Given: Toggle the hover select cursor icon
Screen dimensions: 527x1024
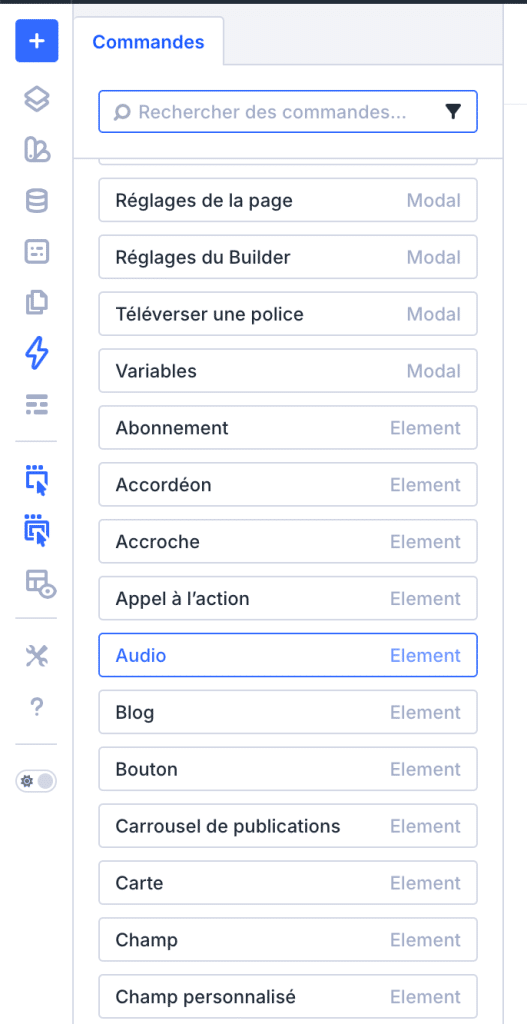Looking at the screenshot, I should click(37, 480).
